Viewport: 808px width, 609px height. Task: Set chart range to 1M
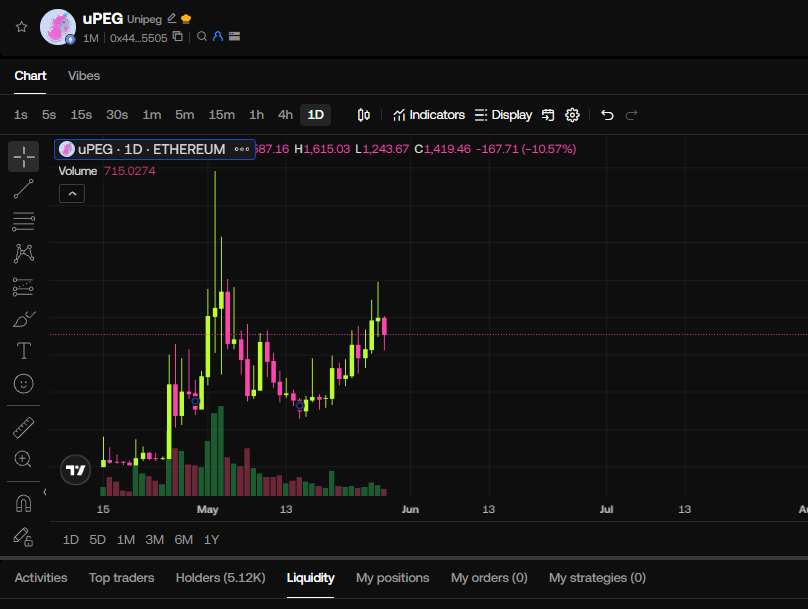click(126, 540)
